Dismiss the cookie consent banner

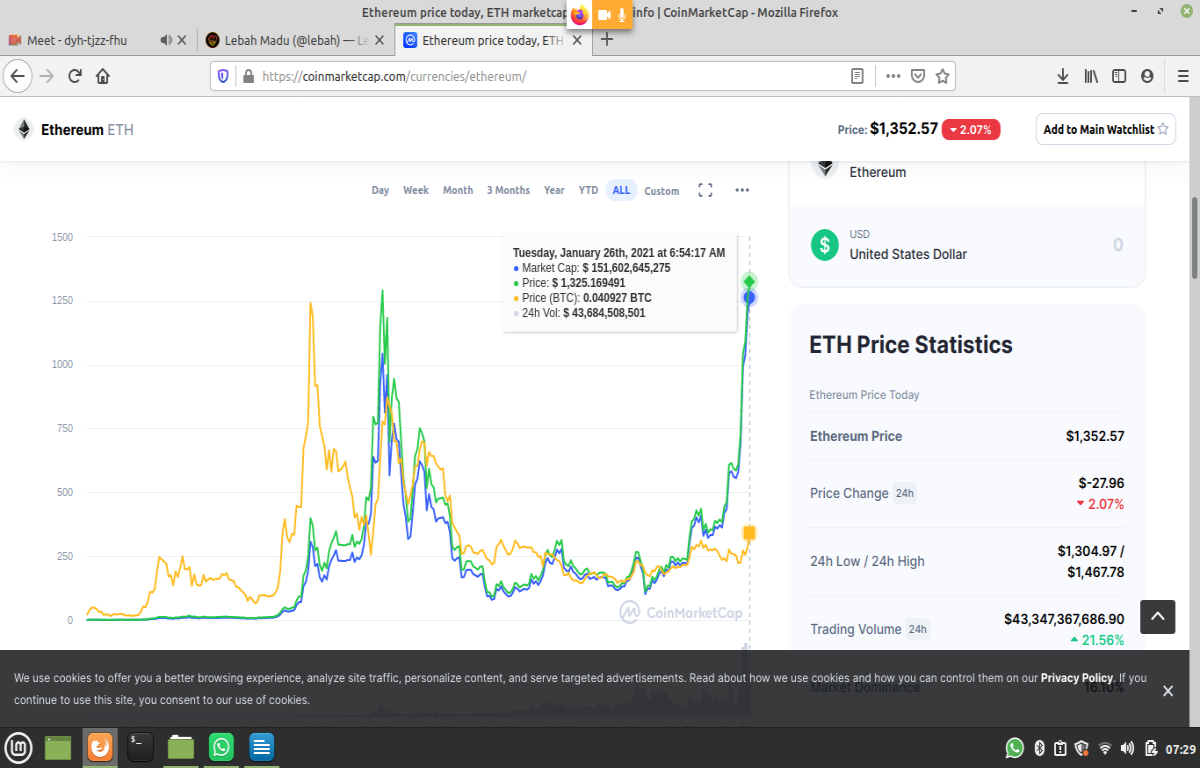tap(1167, 691)
